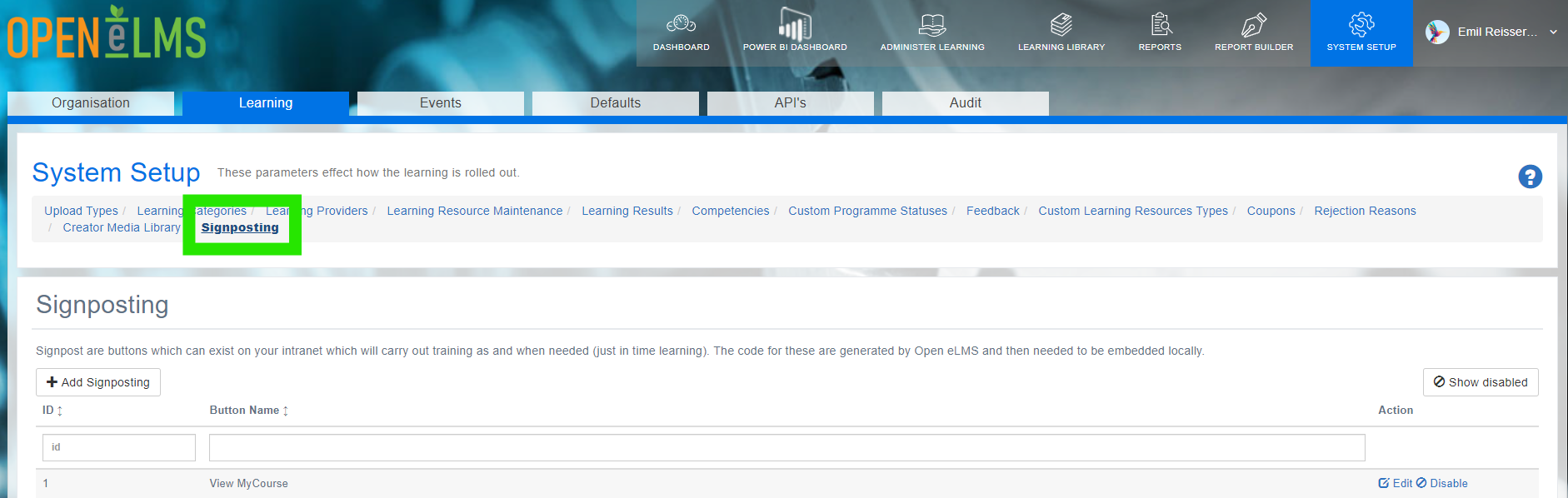Open the Dashboard gauge icon
This screenshot has height=498, width=1568.
click(x=681, y=24)
